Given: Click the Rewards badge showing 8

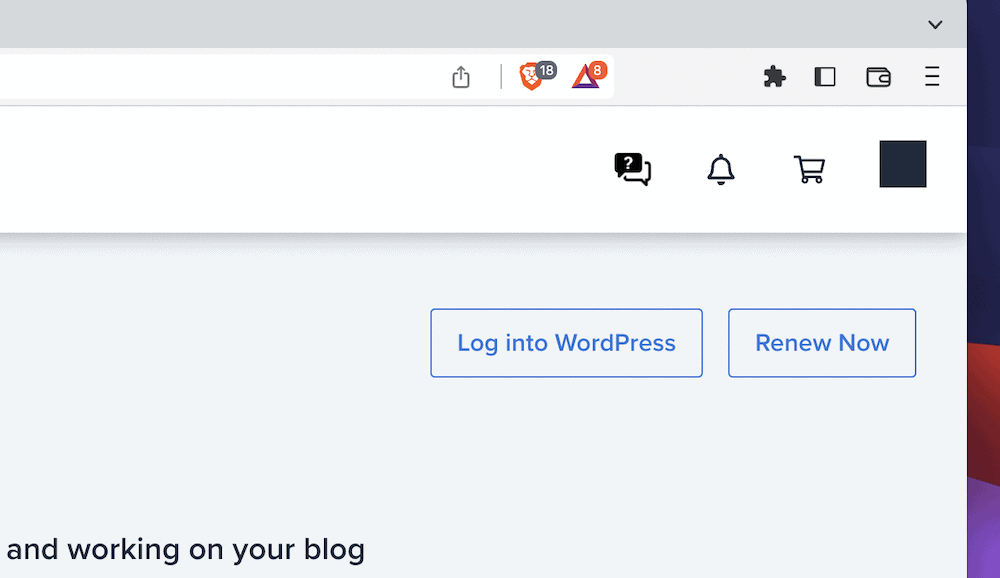Looking at the screenshot, I should click(x=597, y=70).
